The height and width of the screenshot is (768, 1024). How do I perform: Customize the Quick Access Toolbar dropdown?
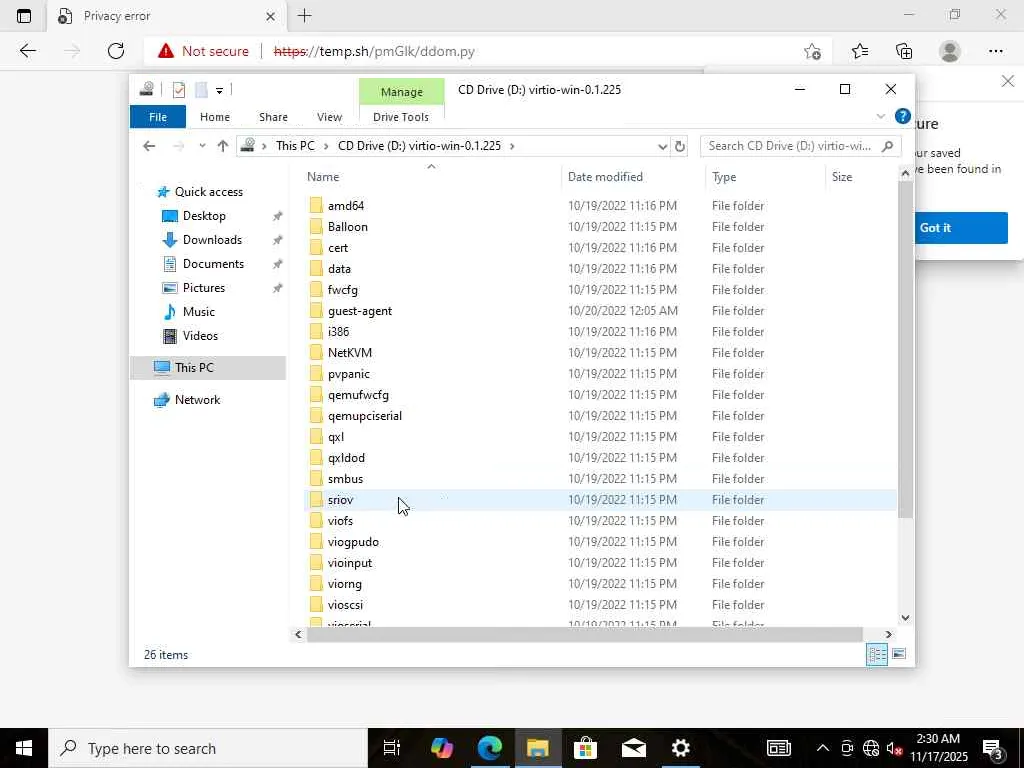pos(219,91)
